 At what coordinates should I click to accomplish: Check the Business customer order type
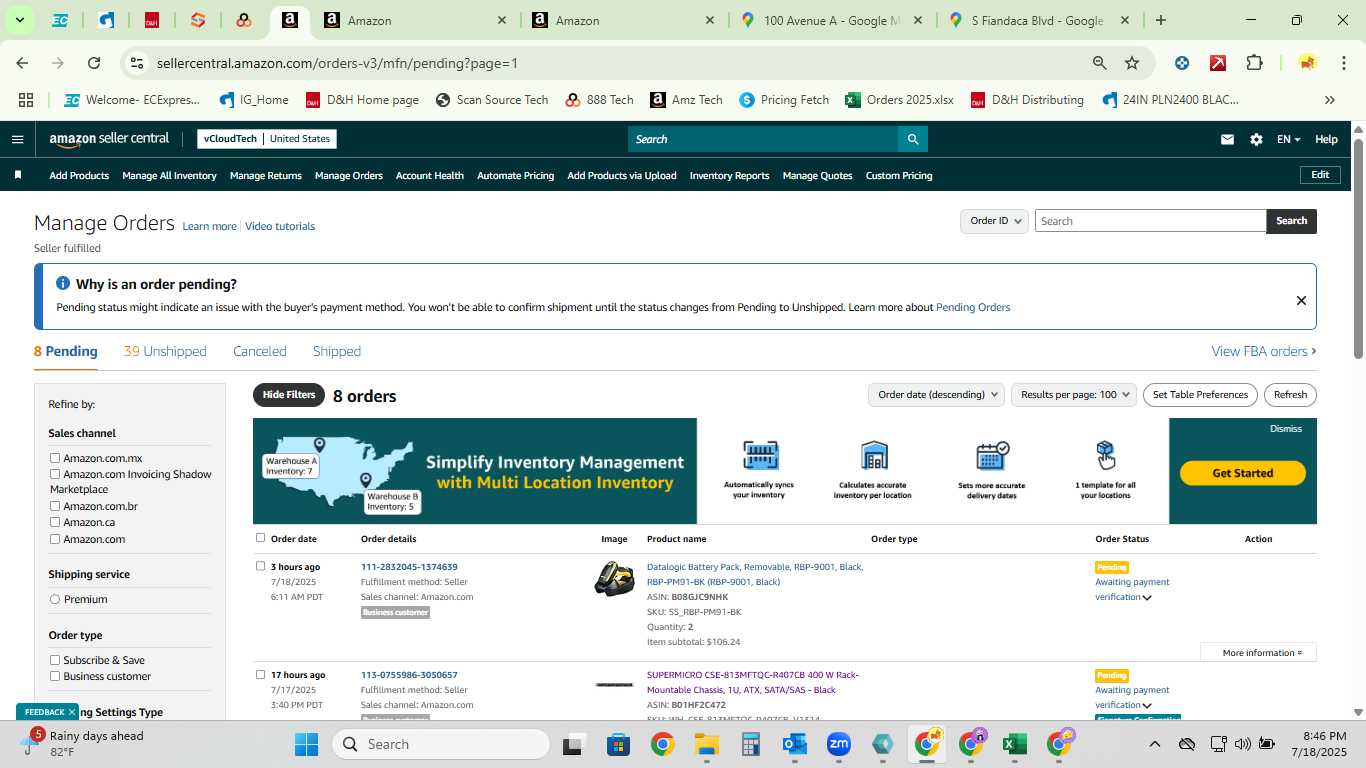pos(55,676)
